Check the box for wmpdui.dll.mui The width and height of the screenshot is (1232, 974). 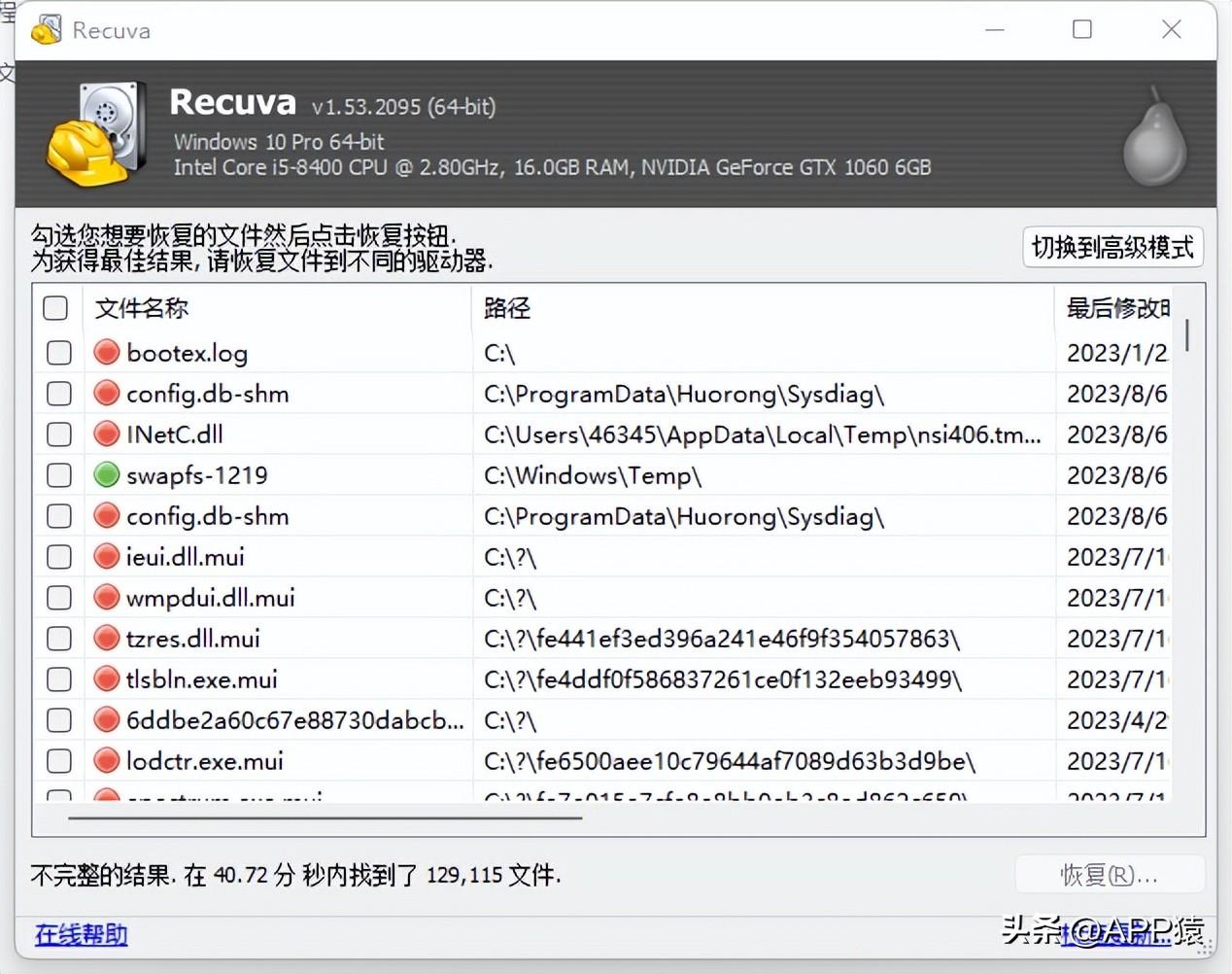(x=59, y=597)
